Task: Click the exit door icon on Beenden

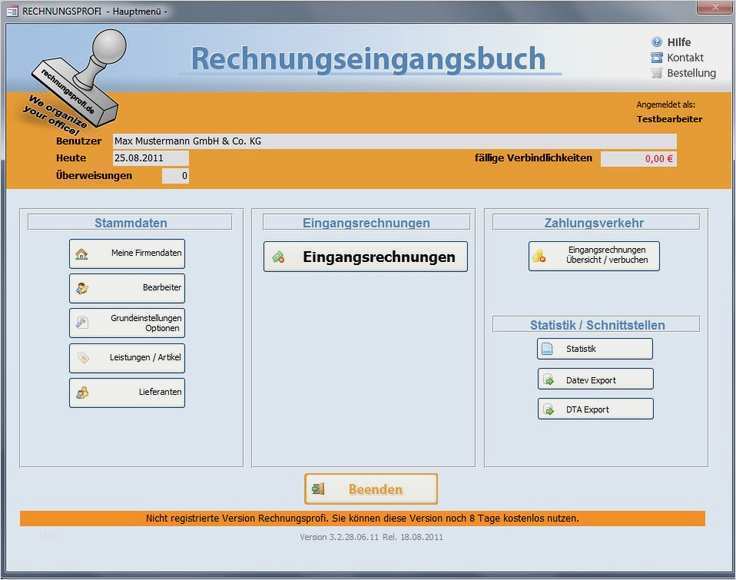Action: (x=318, y=489)
